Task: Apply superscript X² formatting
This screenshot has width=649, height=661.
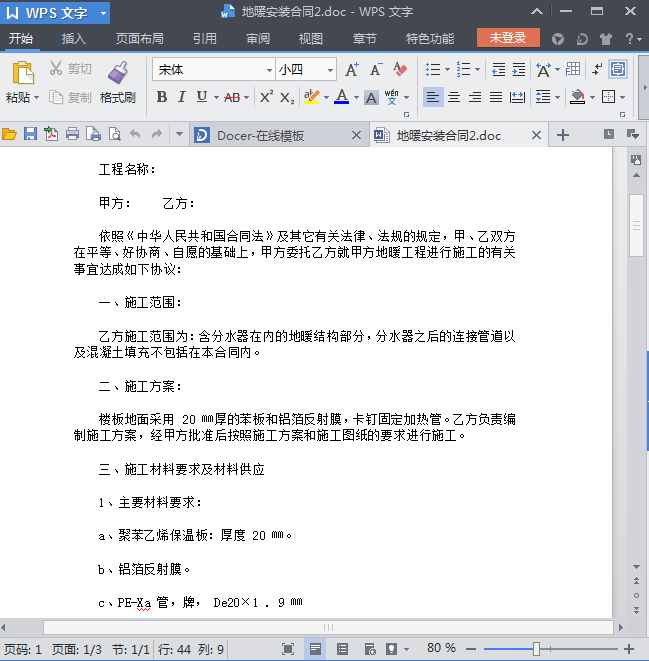Action: pyautogui.click(x=266, y=97)
